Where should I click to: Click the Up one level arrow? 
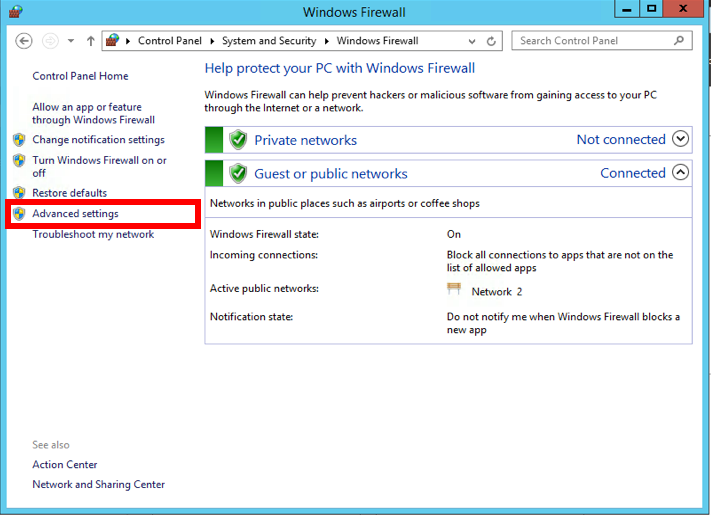coord(90,41)
